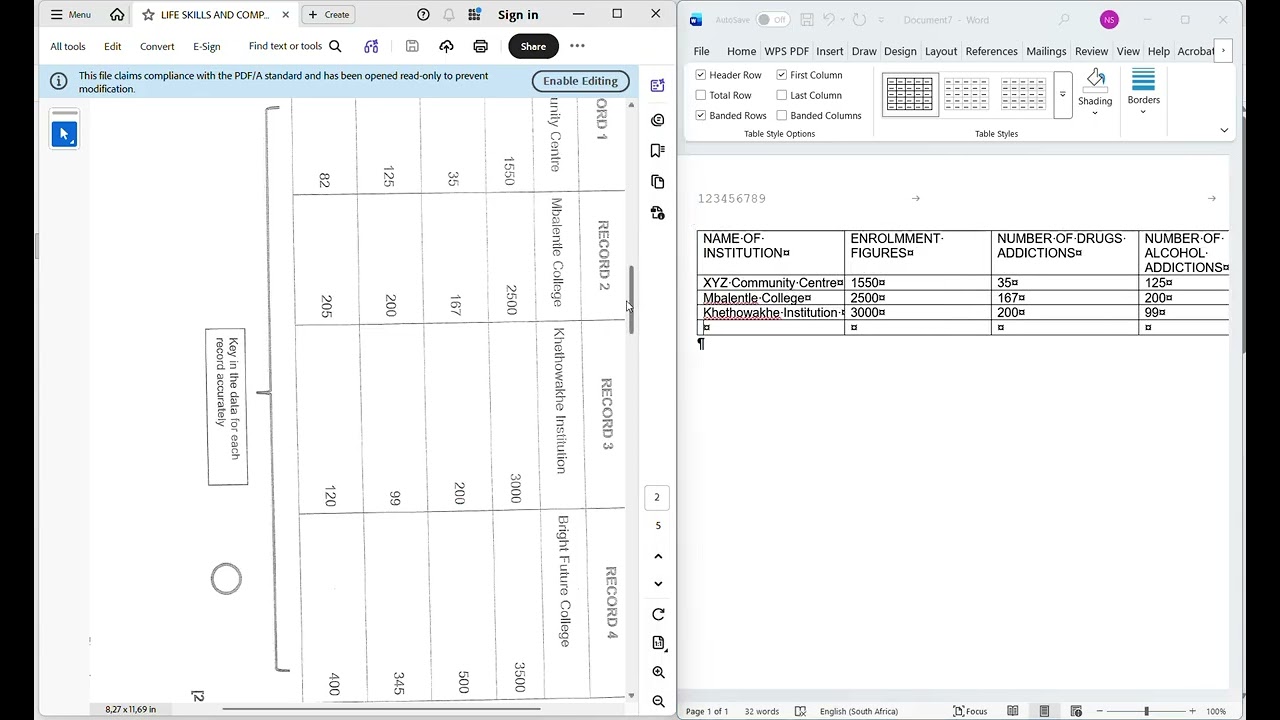Open the page thumbnails panel in Acrobat sidebar
The image size is (1280, 720).
[x=657, y=182]
